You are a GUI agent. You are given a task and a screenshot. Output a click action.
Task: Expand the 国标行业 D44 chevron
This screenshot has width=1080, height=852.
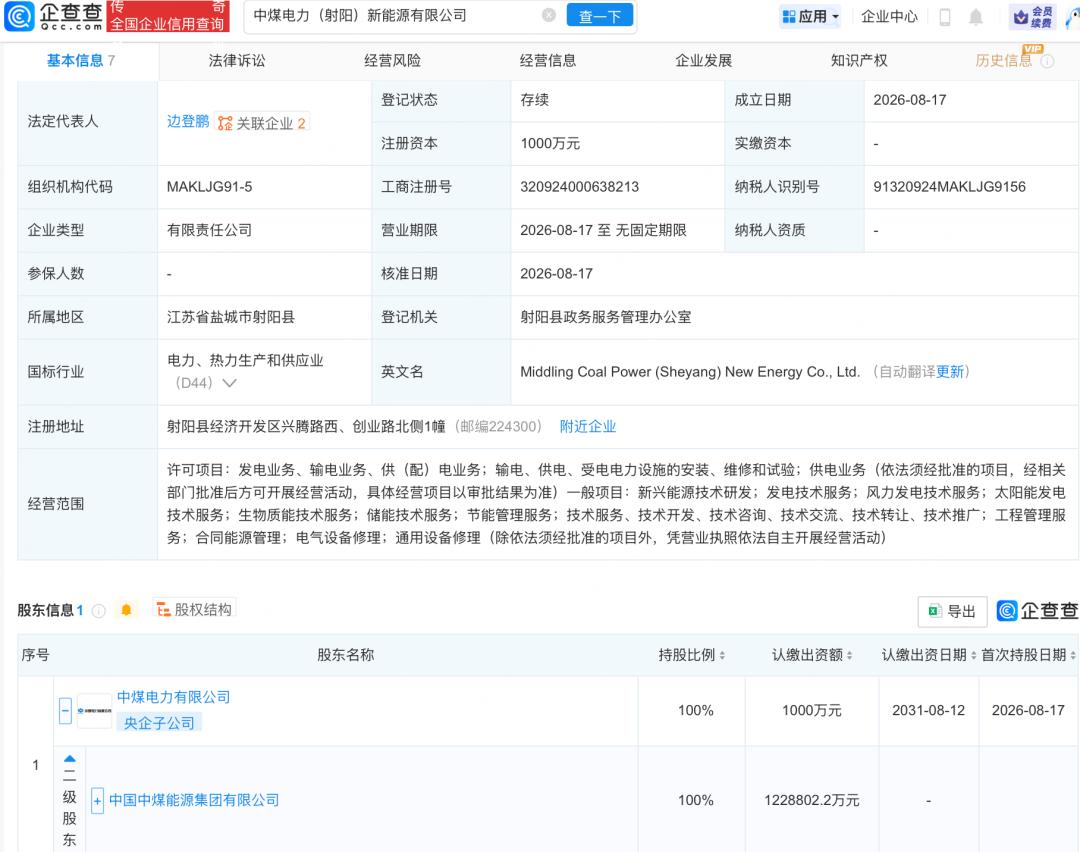(229, 383)
